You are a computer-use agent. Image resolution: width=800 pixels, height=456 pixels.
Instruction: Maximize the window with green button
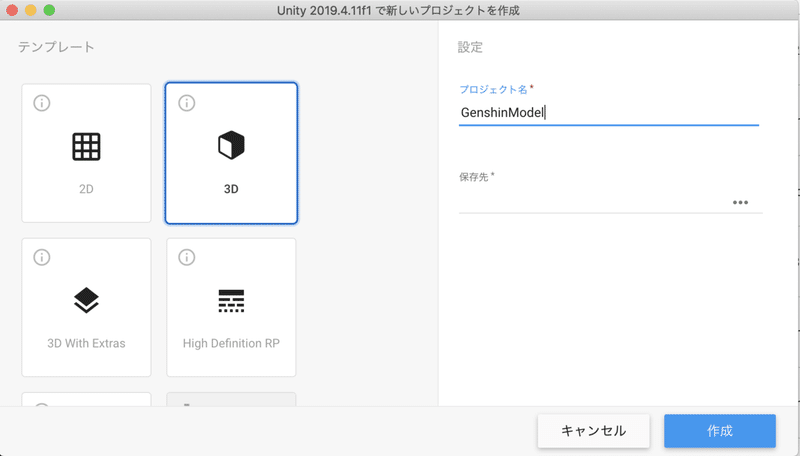pyautogui.click(x=49, y=10)
